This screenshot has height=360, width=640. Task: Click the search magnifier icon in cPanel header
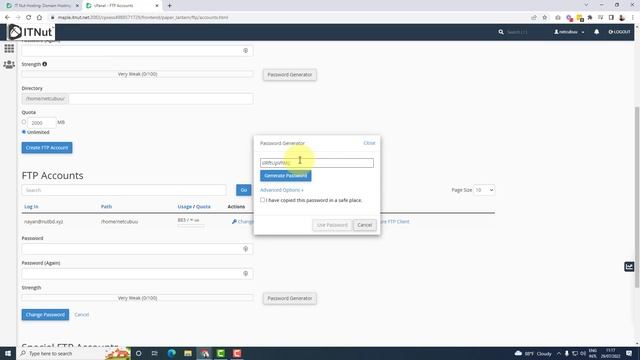(501, 32)
